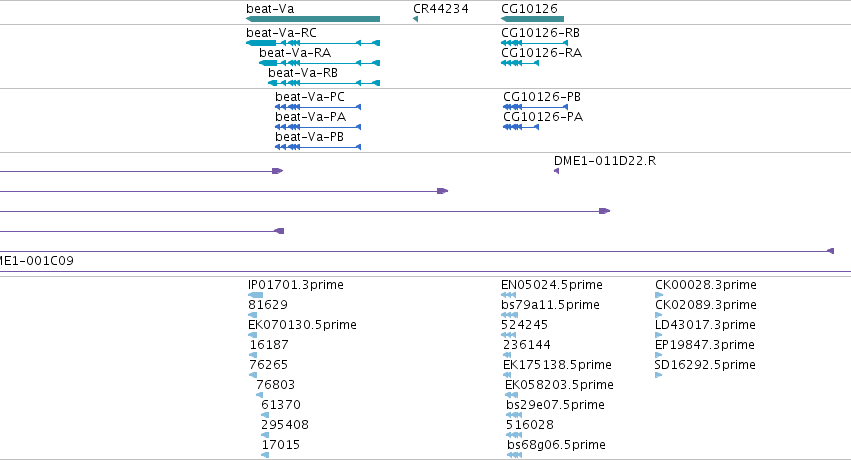Select protein beat-Va-PC label
The image size is (851, 460).
coord(309,97)
